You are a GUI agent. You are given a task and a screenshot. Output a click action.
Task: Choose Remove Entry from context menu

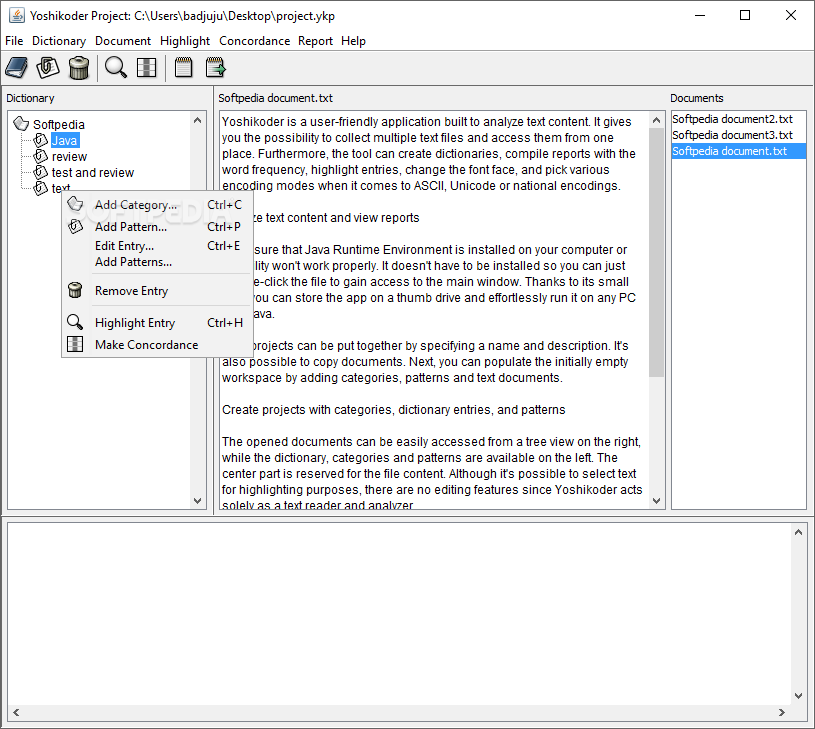[x=157, y=290]
